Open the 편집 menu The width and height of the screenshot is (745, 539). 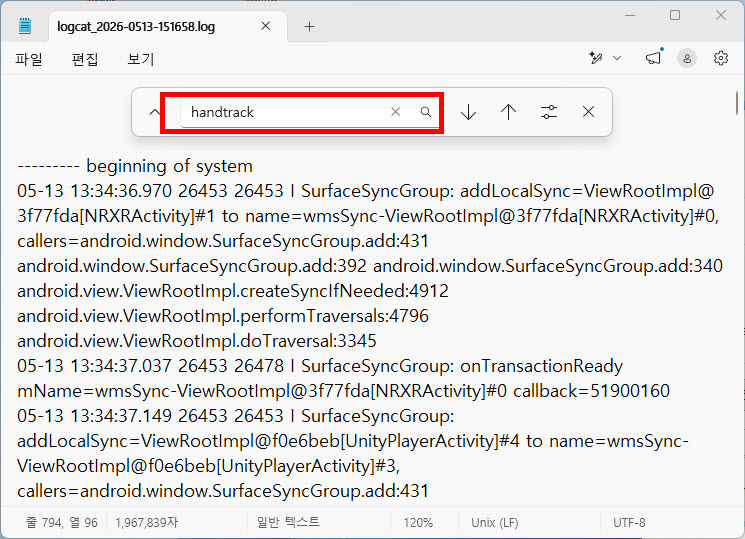(x=85, y=59)
